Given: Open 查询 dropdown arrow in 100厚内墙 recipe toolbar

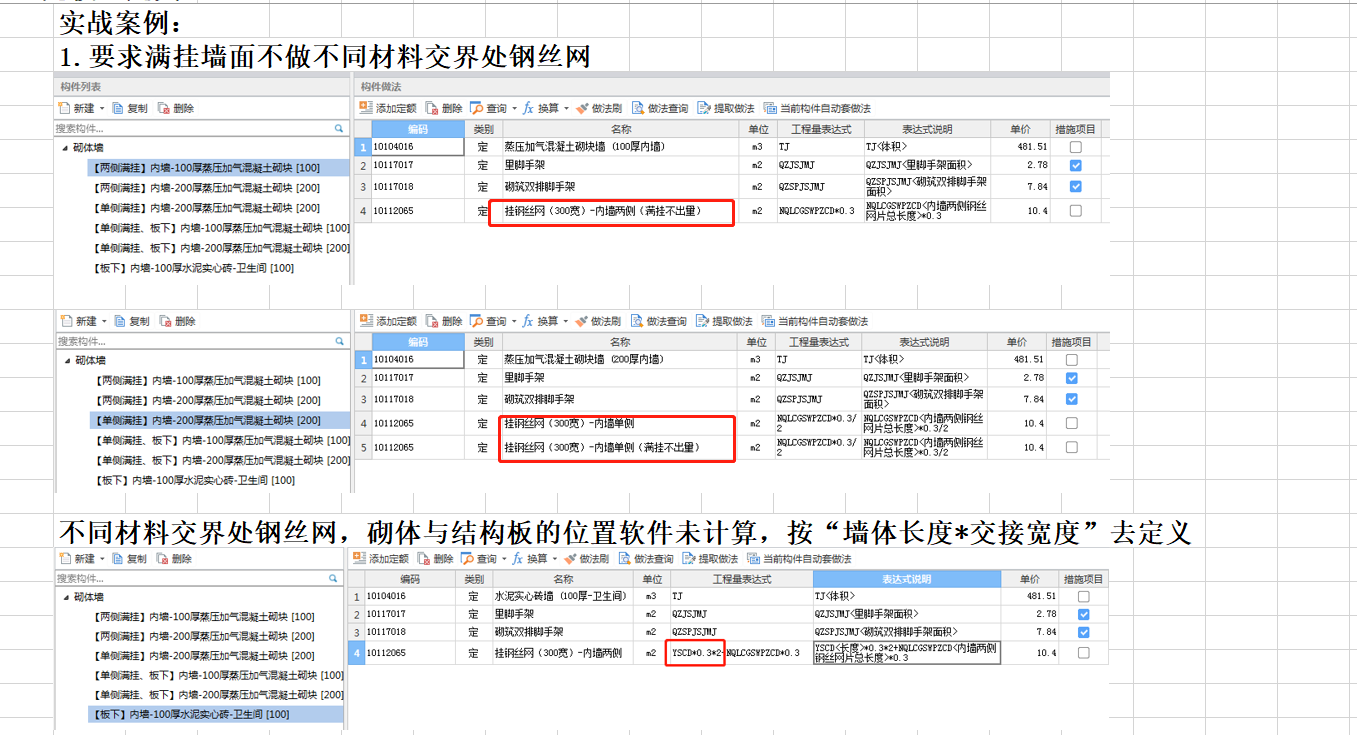Looking at the screenshot, I should [x=514, y=108].
